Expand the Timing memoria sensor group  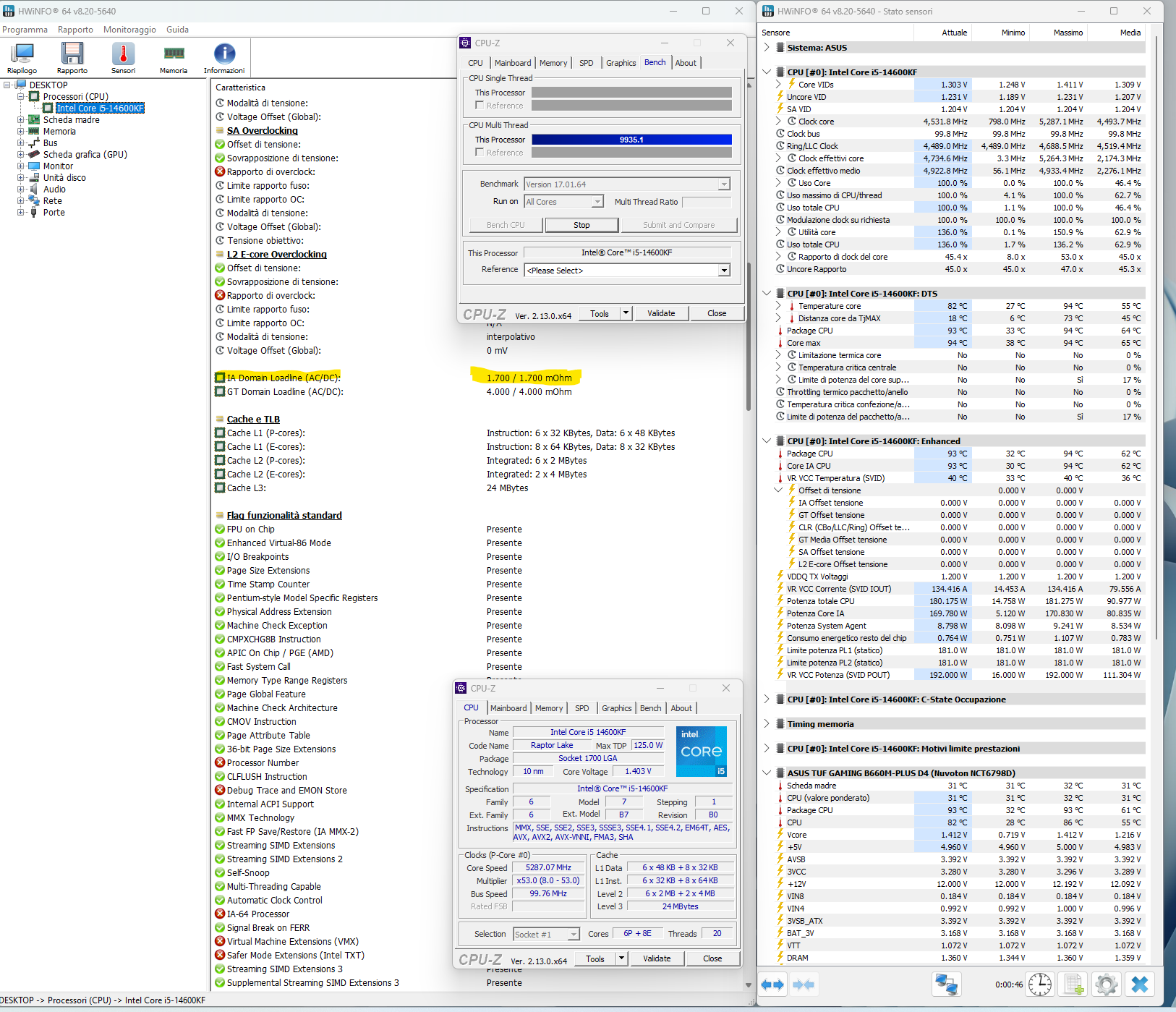[767, 724]
